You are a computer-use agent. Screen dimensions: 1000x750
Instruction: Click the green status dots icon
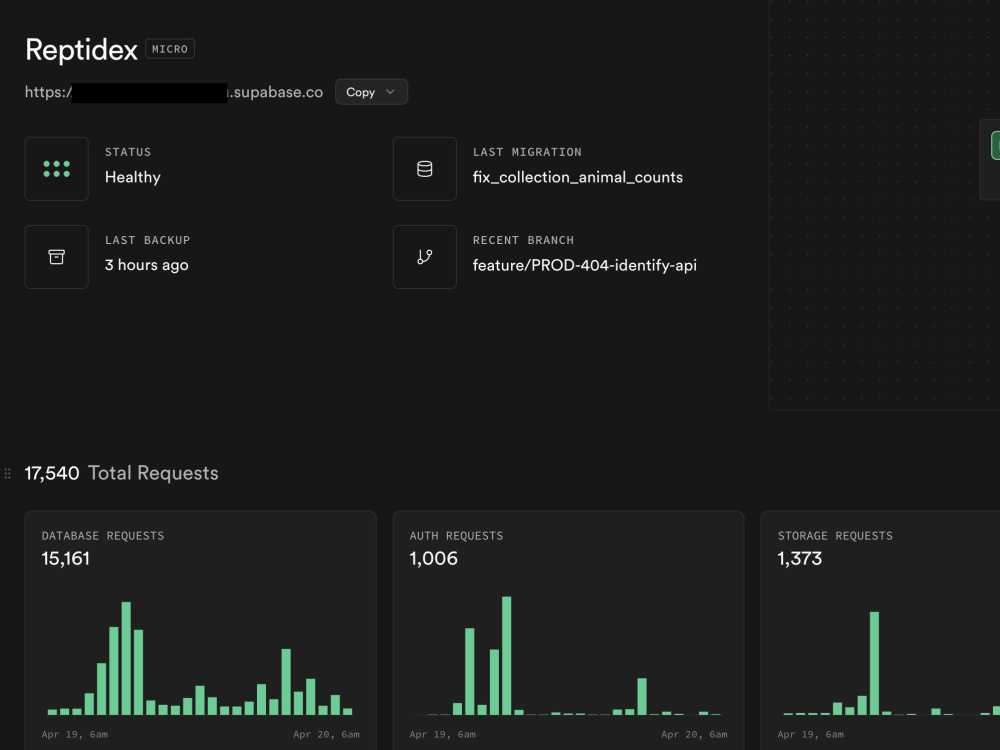point(56,169)
